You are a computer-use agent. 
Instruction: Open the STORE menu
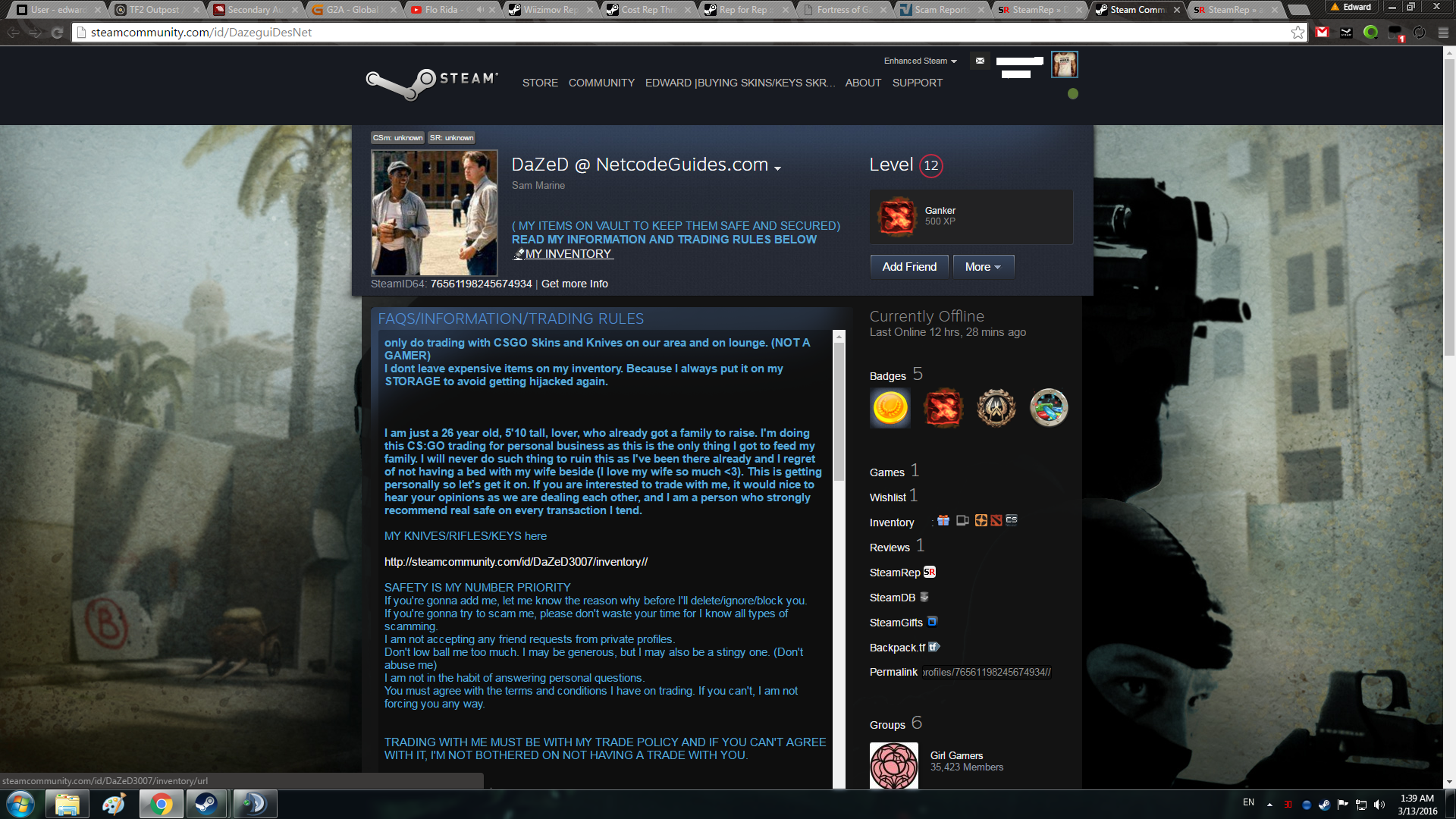click(x=540, y=83)
